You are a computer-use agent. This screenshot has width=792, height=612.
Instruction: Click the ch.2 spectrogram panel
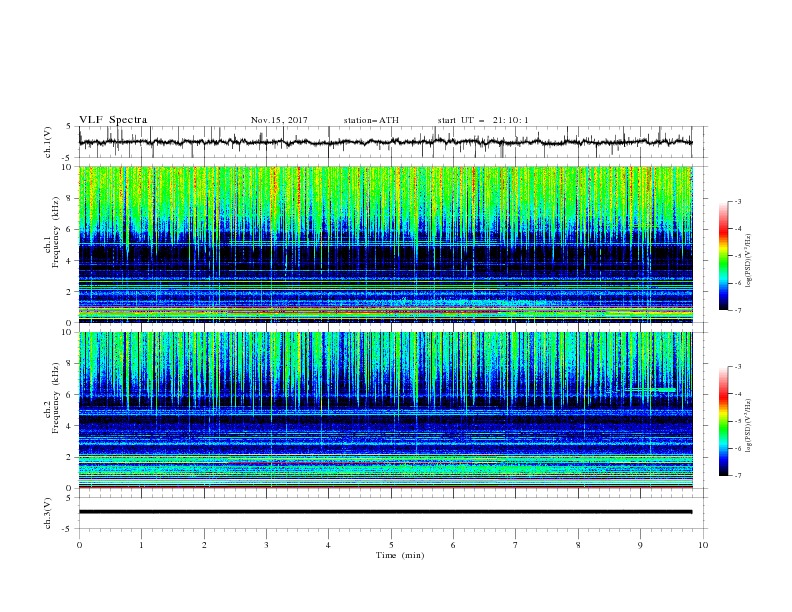tap(385, 410)
